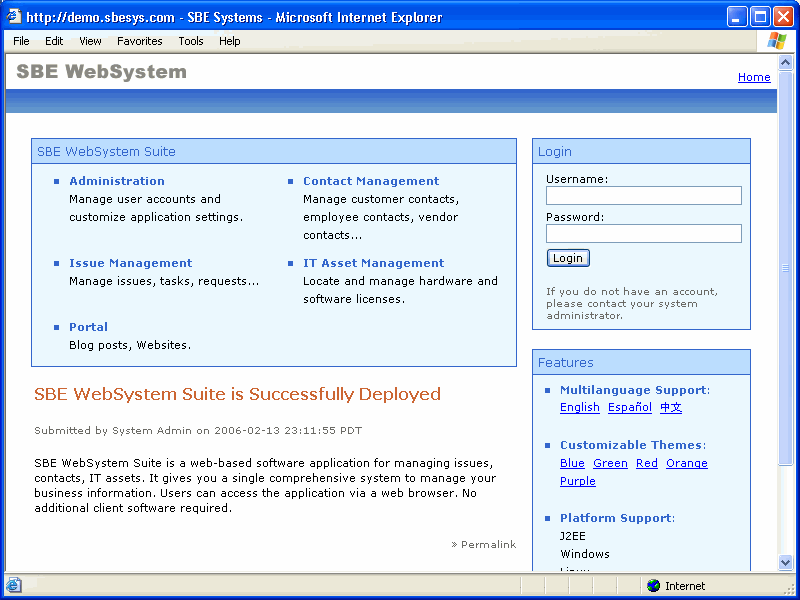Image resolution: width=800 pixels, height=600 pixels.
Task: Click the 'Submitted by System Admin' line
Action: coord(198,431)
